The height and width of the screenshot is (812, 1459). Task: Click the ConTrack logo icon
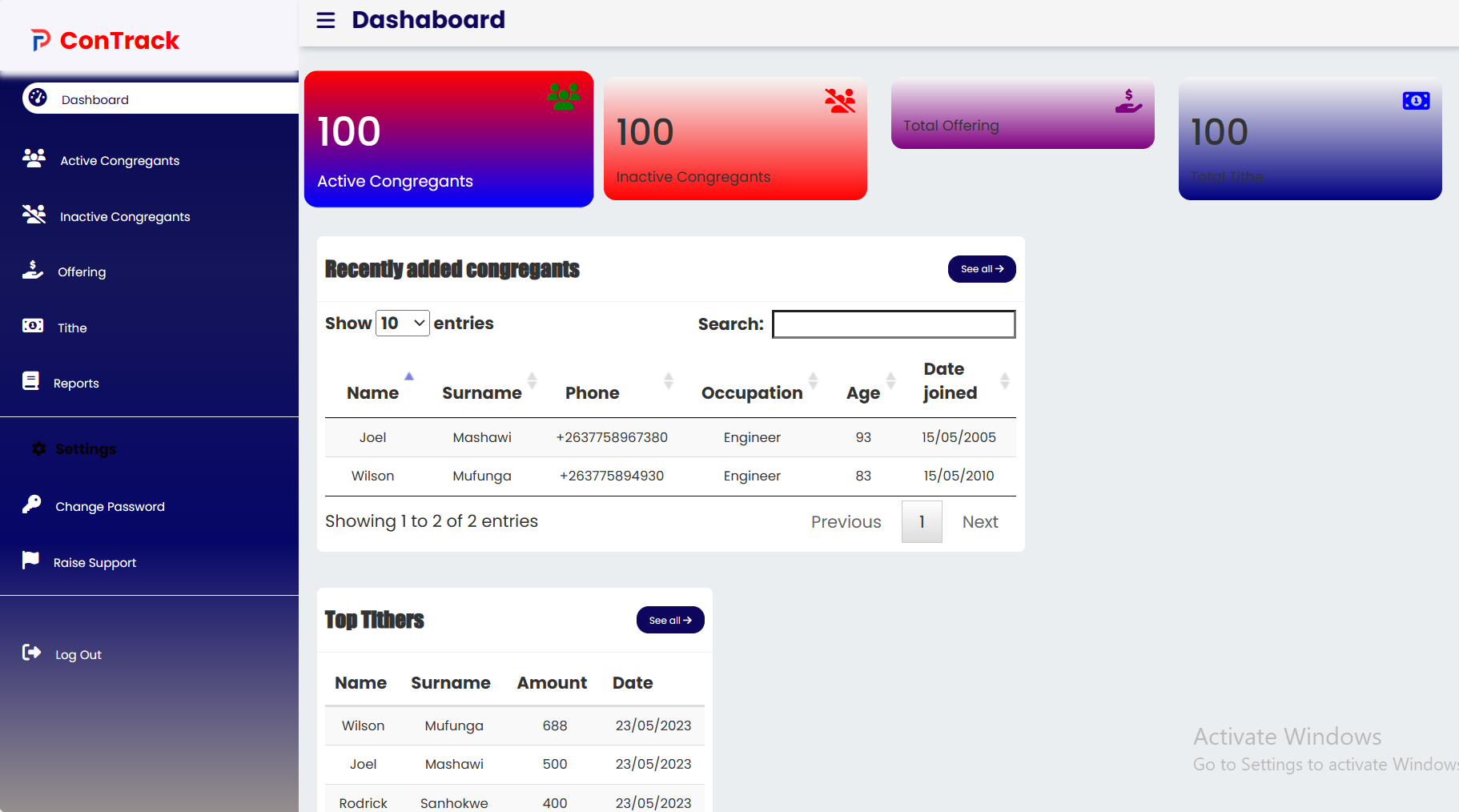41,40
